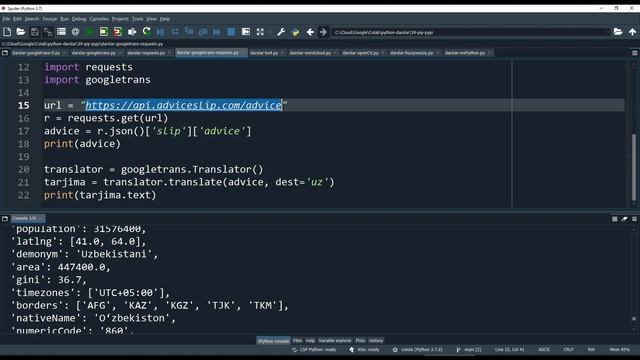
Task: Re-run the last script icon
Action: click(x=147, y=32)
